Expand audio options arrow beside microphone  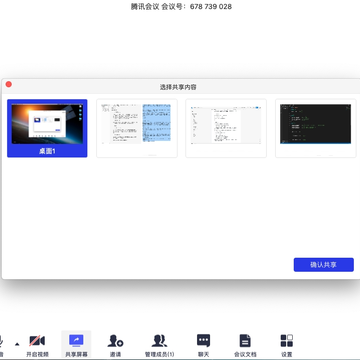coord(17,344)
